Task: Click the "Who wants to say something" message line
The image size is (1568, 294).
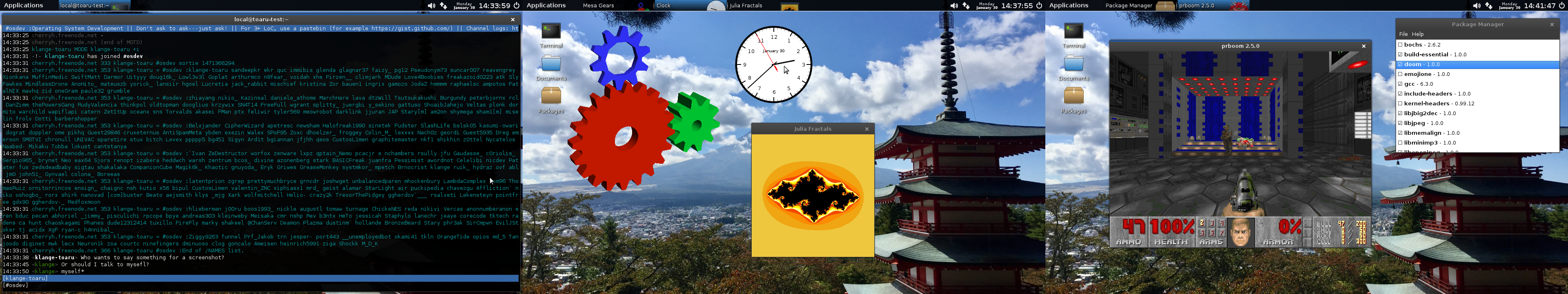Action: 113,258
